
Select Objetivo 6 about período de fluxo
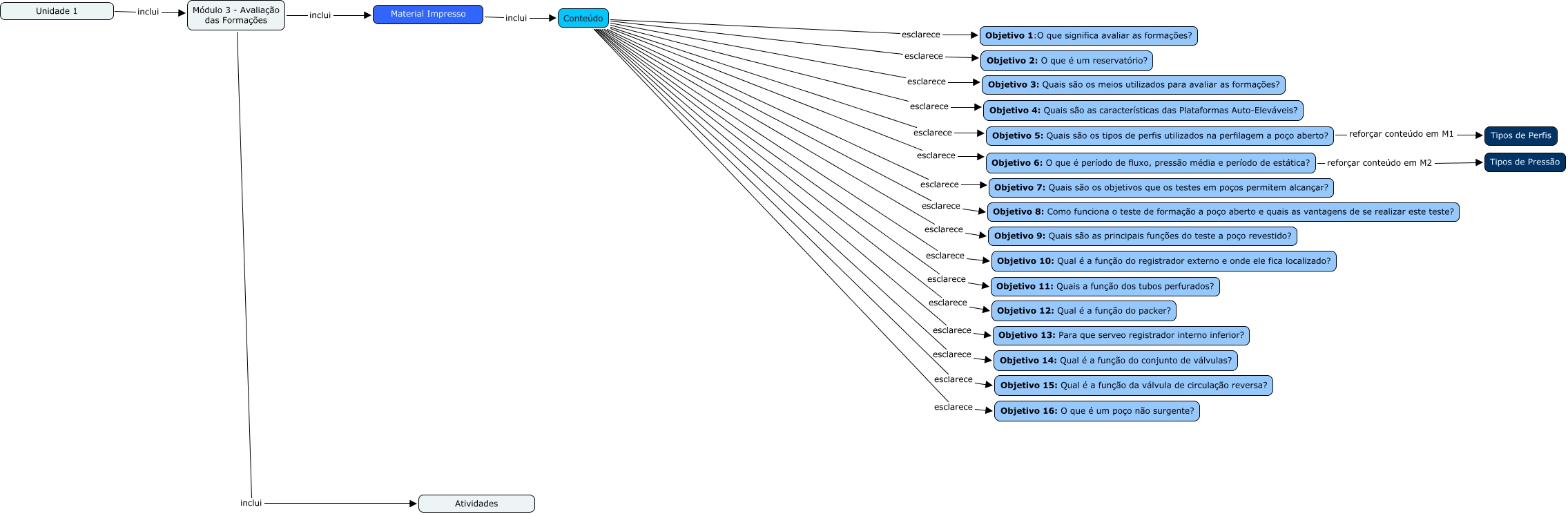click(1150, 163)
